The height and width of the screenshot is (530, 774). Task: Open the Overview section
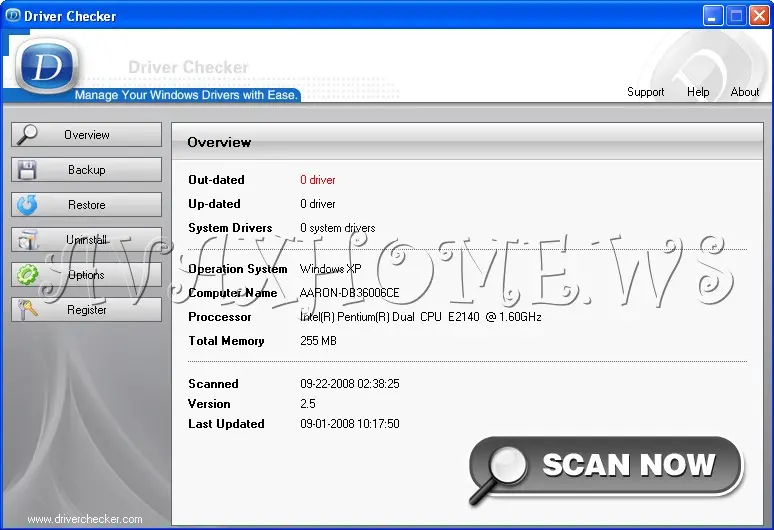[86, 135]
